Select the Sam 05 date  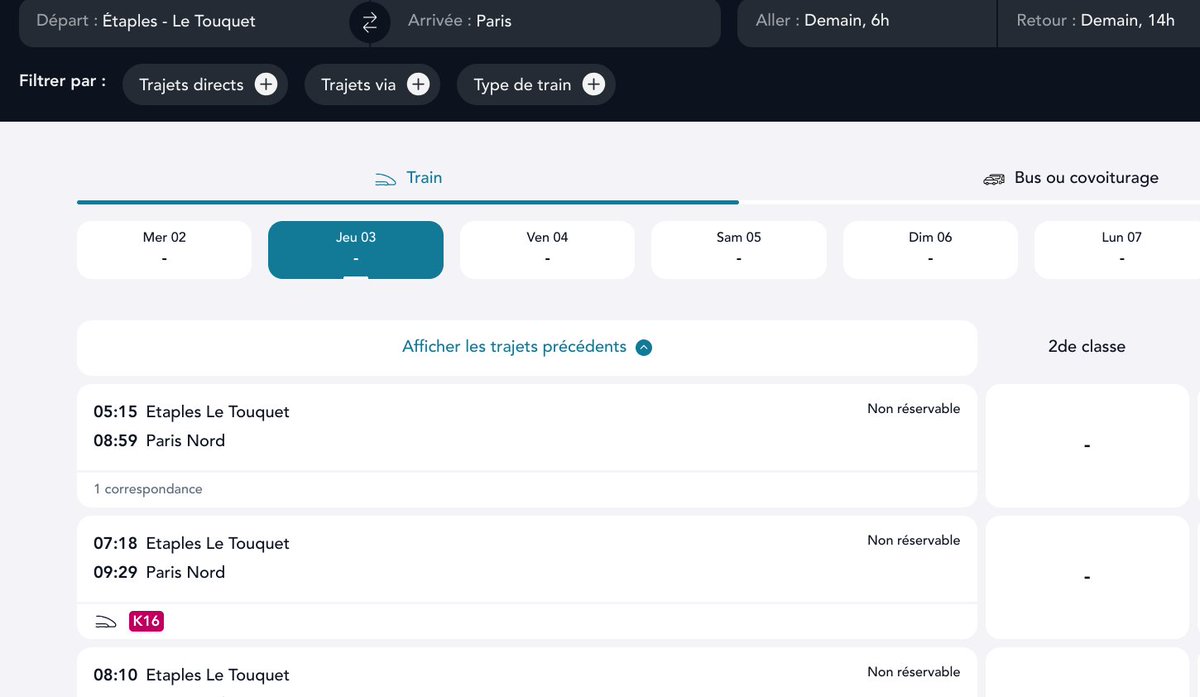click(x=739, y=250)
